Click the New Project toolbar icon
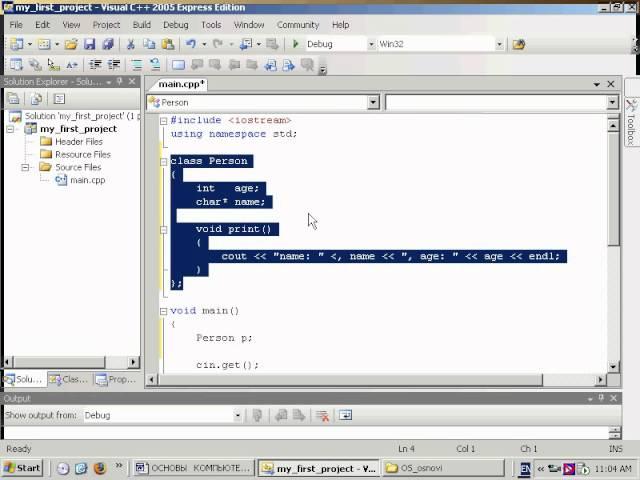 coord(16,44)
